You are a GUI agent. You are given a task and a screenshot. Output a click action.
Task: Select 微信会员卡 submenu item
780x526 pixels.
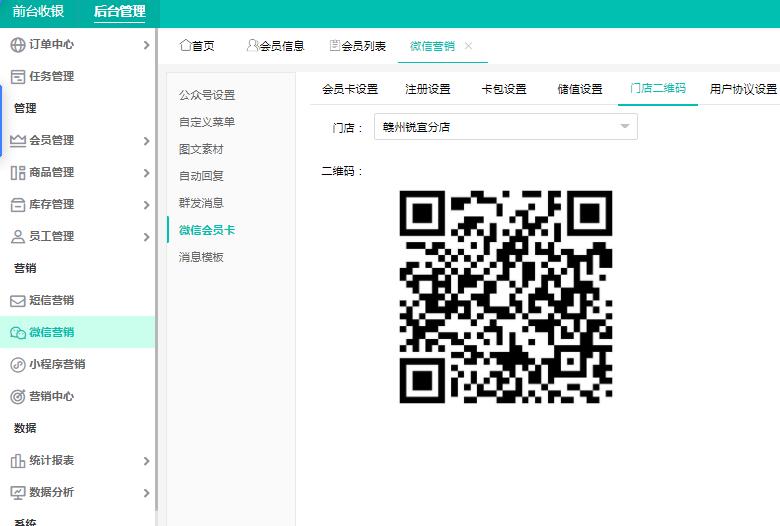[x=207, y=230]
